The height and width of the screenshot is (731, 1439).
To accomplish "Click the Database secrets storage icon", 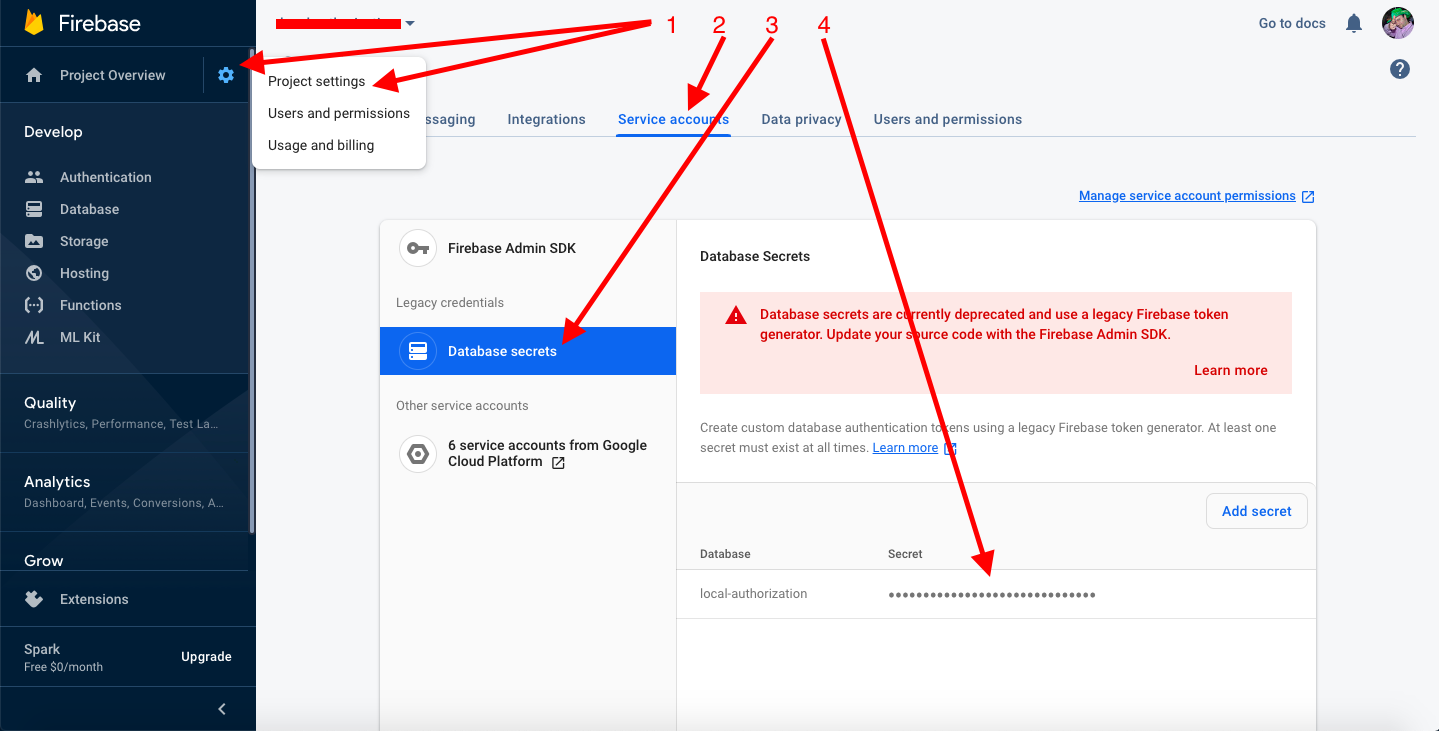I will tap(418, 351).
